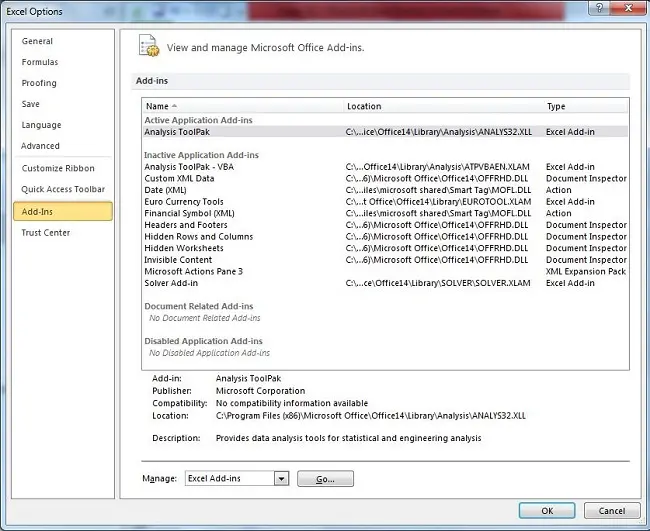Click the Disabled Application Add-ins heading
Viewport: 650px width, 531px height.
(x=203, y=341)
